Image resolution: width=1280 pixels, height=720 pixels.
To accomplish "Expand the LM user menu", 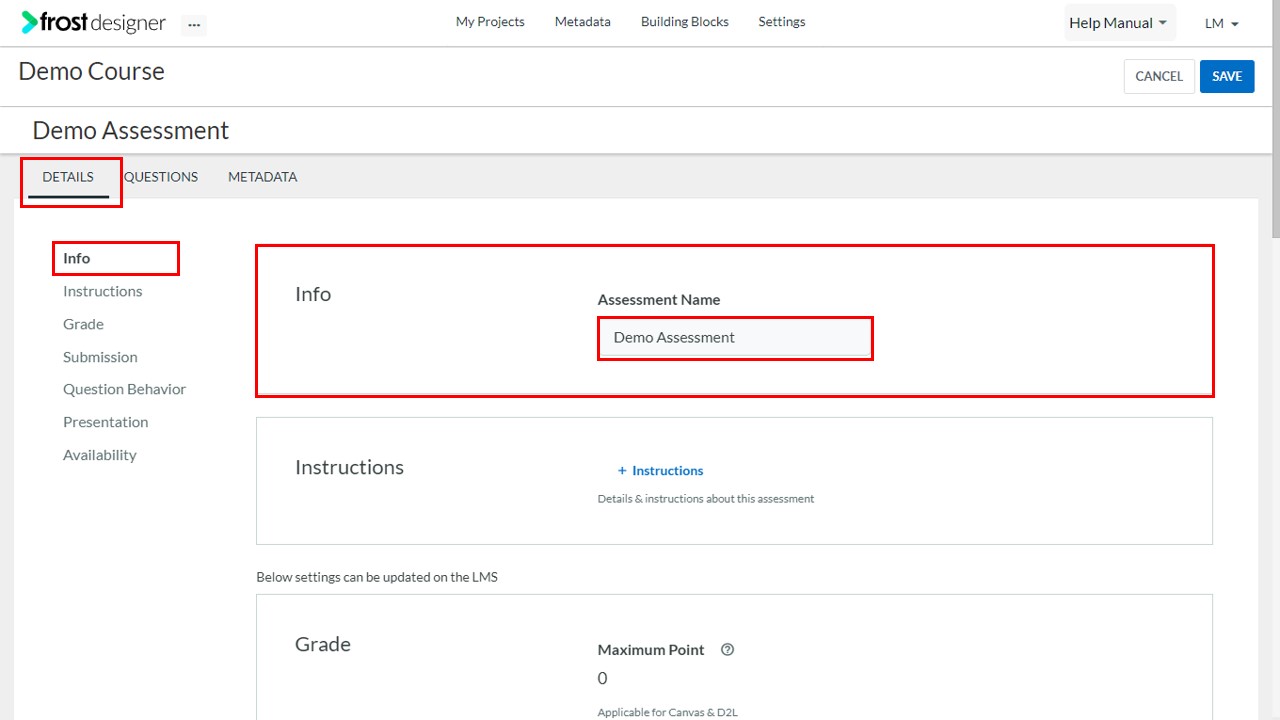I will point(1222,23).
